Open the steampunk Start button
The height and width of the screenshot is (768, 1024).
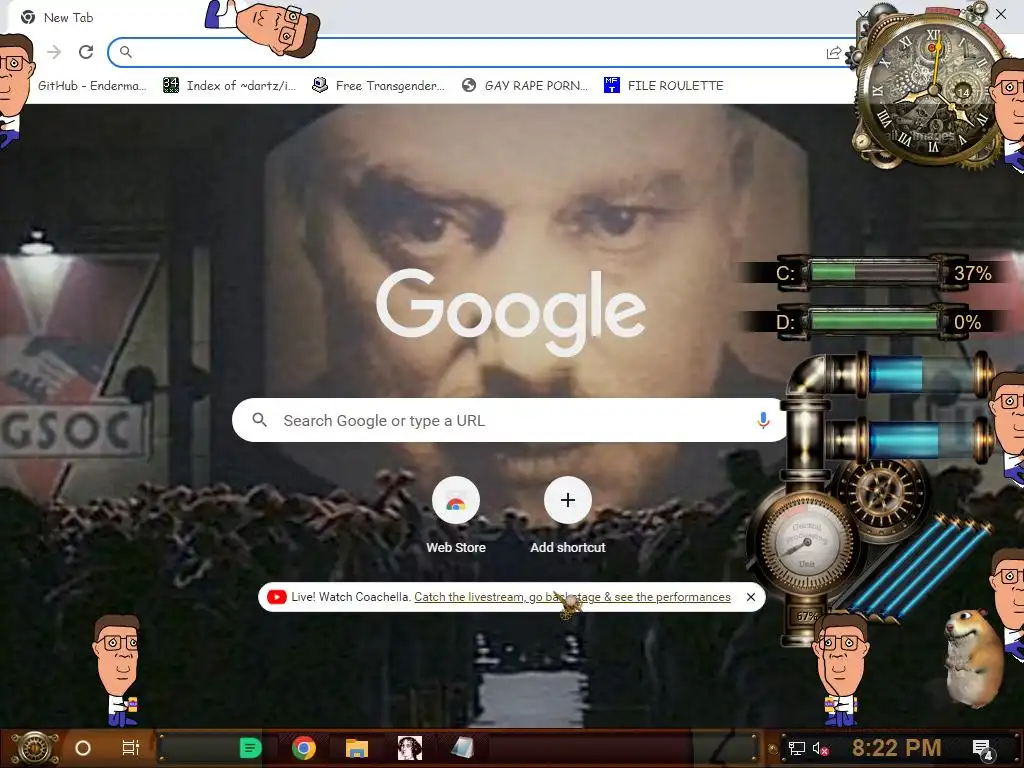(x=35, y=748)
